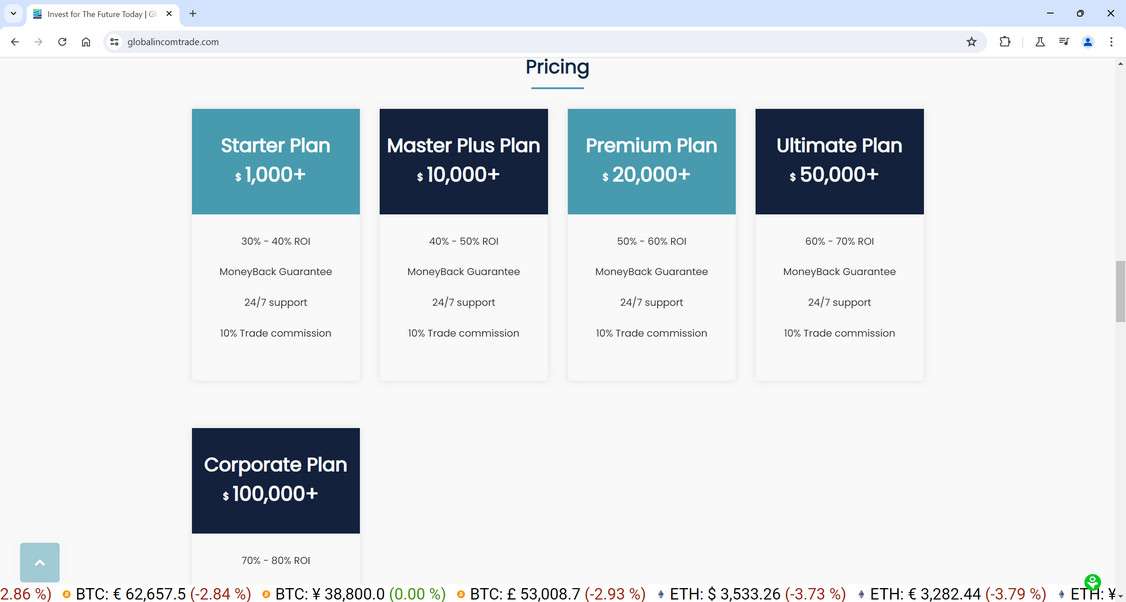1126x602 pixels.
Task: Navigate back using the back arrow
Action: point(14,42)
